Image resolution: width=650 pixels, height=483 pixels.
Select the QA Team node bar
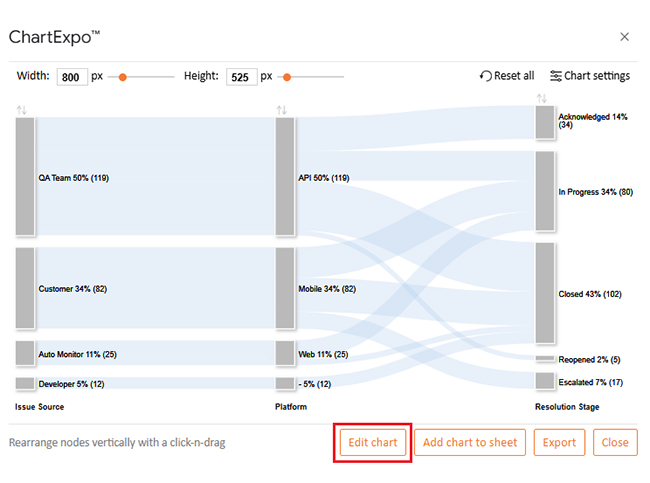(x=25, y=177)
